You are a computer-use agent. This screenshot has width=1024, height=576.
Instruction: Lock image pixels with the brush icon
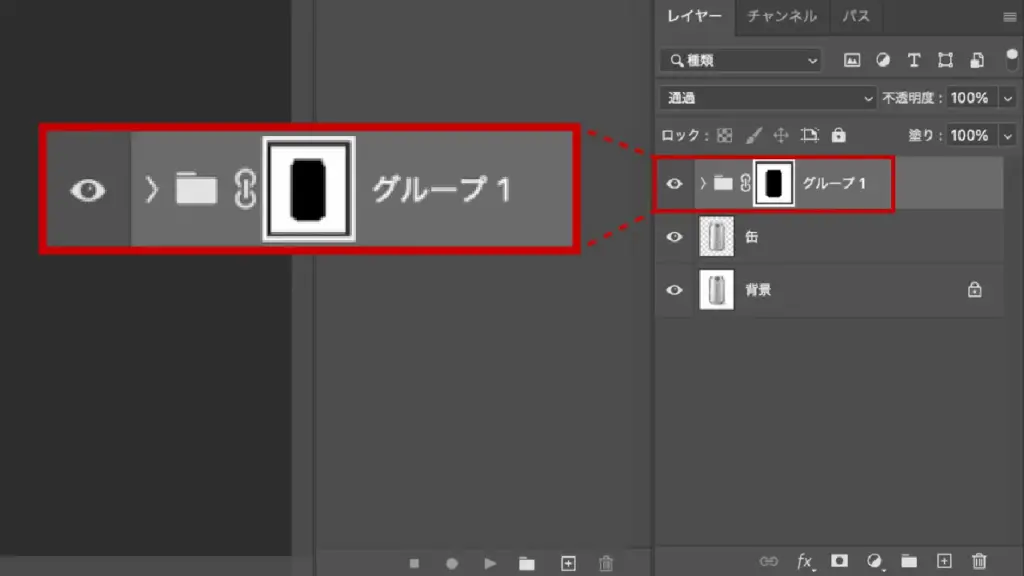tap(755, 135)
